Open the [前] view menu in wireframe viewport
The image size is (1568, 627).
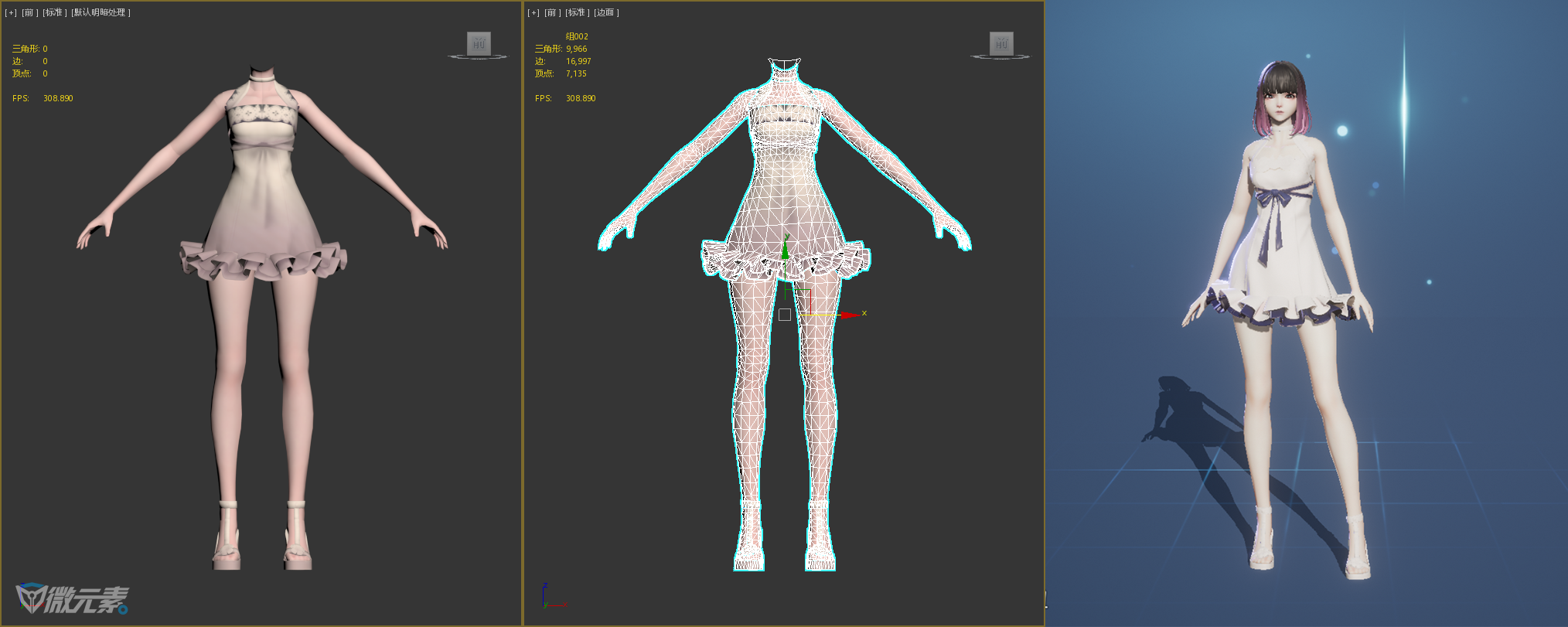coord(553,12)
